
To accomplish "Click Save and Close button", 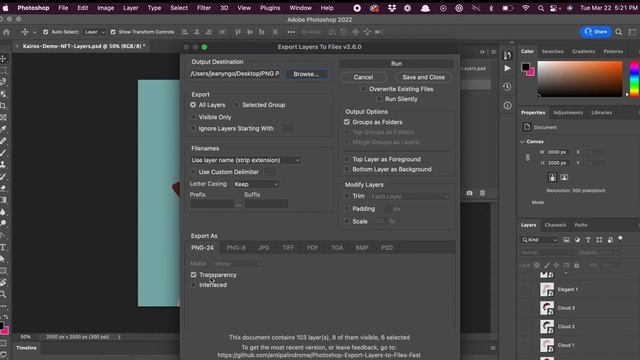I will pyautogui.click(x=424, y=77).
